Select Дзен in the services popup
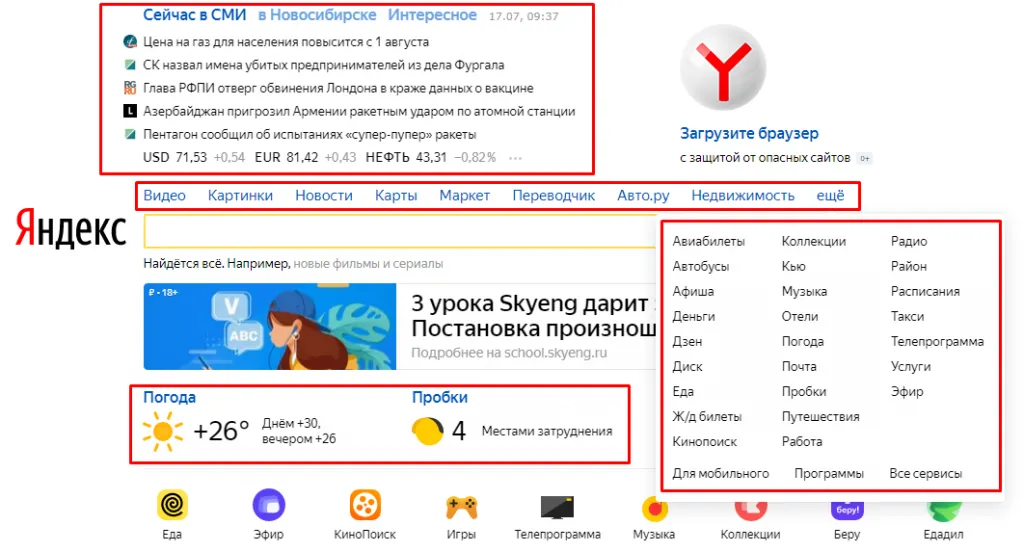This screenshot has width=1024, height=552. [x=687, y=342]
